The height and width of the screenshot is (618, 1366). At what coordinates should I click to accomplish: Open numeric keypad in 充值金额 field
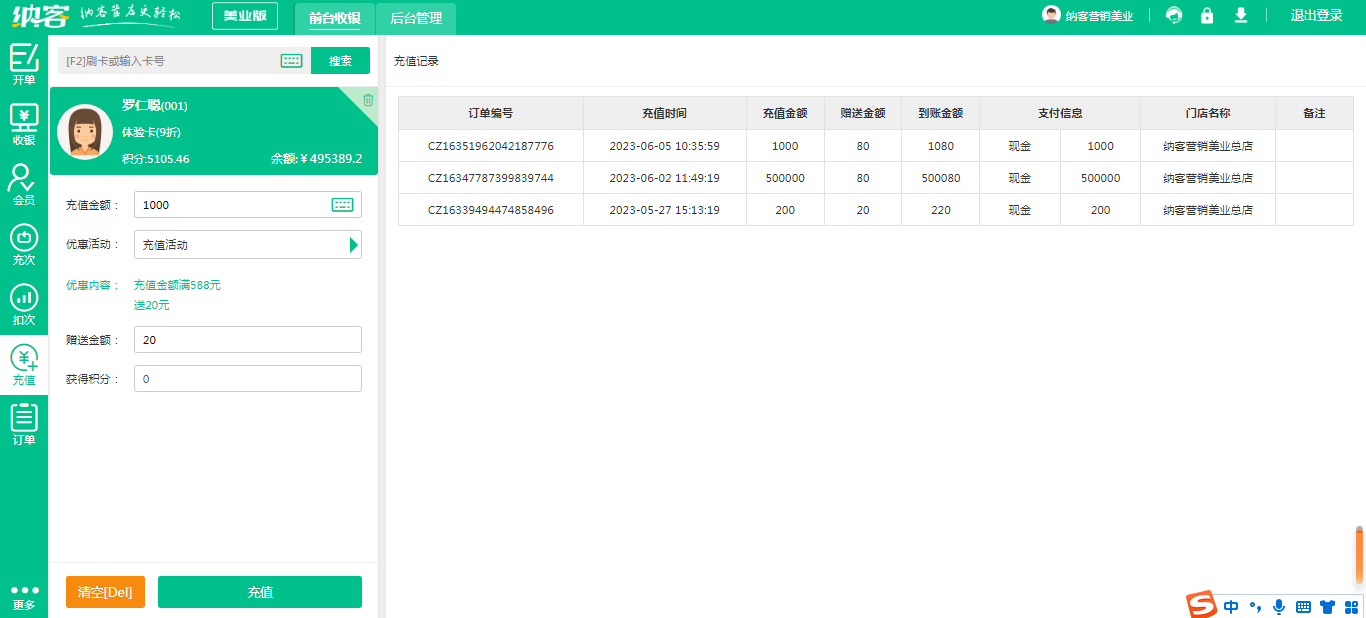click(x=342, y=205)
